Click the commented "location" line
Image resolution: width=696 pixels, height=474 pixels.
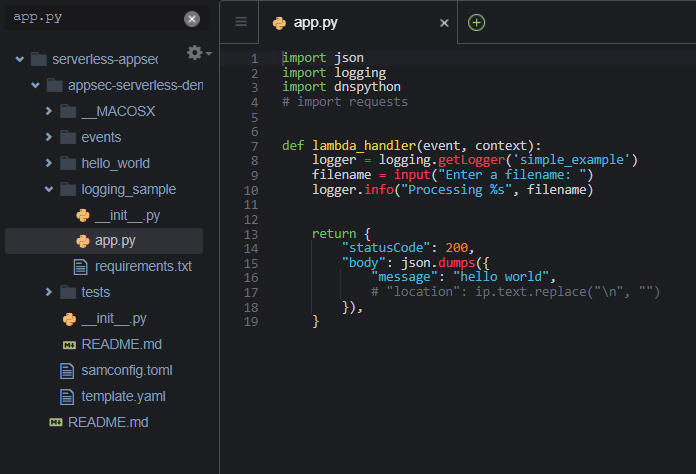click(x=515, y=292)
